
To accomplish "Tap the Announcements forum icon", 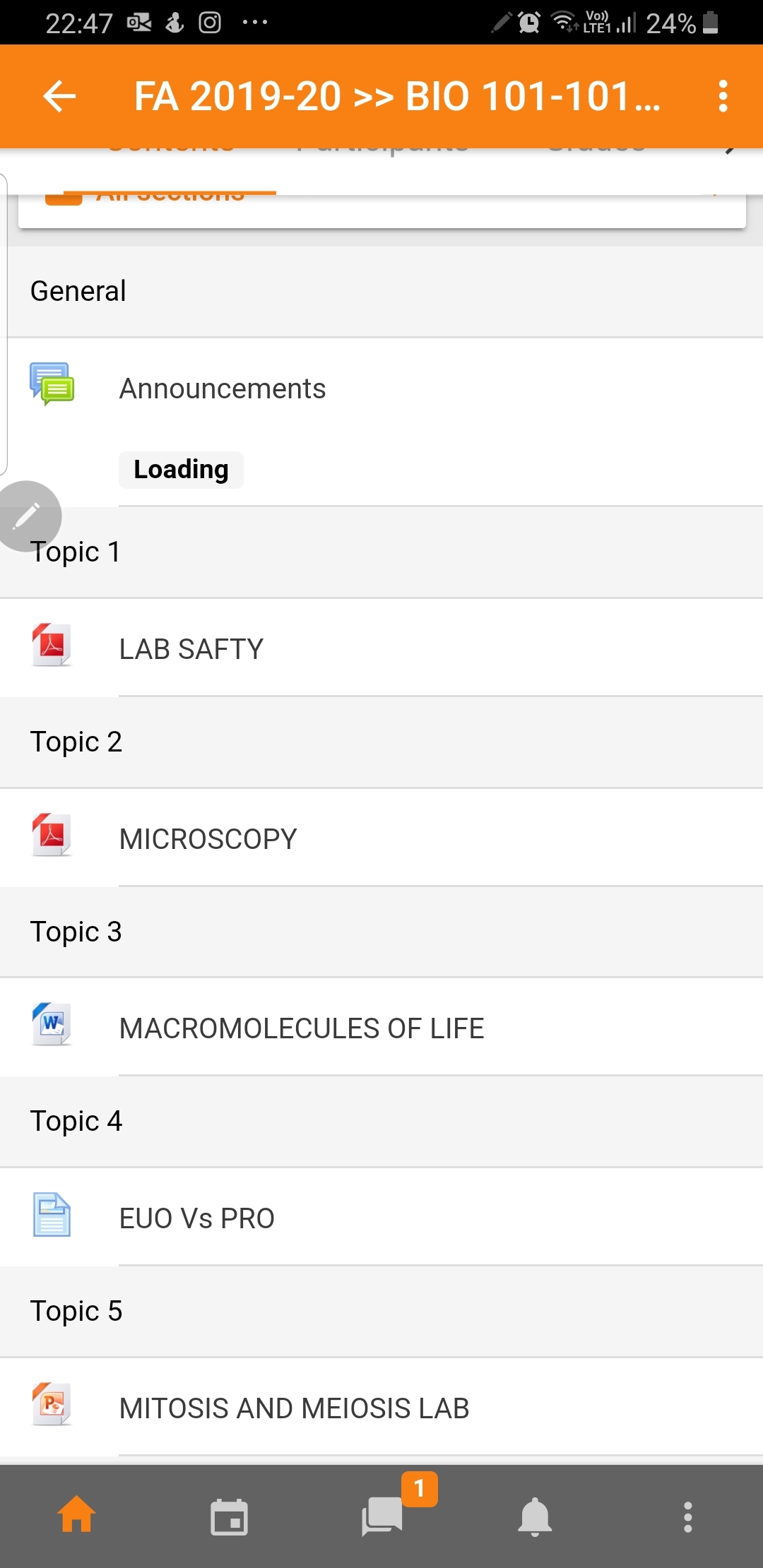I will tap(52, 384).
